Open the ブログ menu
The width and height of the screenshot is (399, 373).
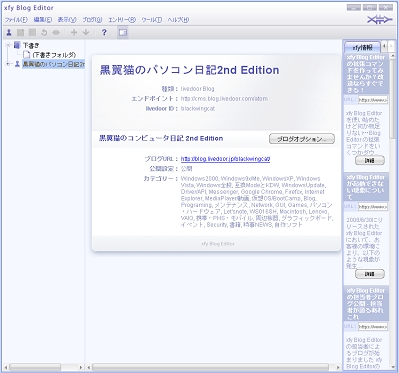[92, 20]
